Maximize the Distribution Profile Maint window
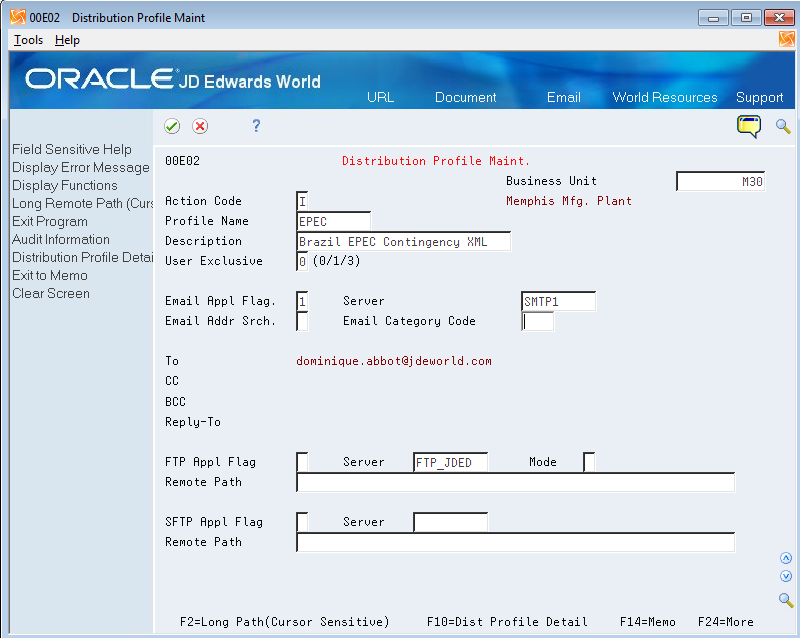Screen dimensions: 800x638 pyautogui.click(x=746, y=18)
